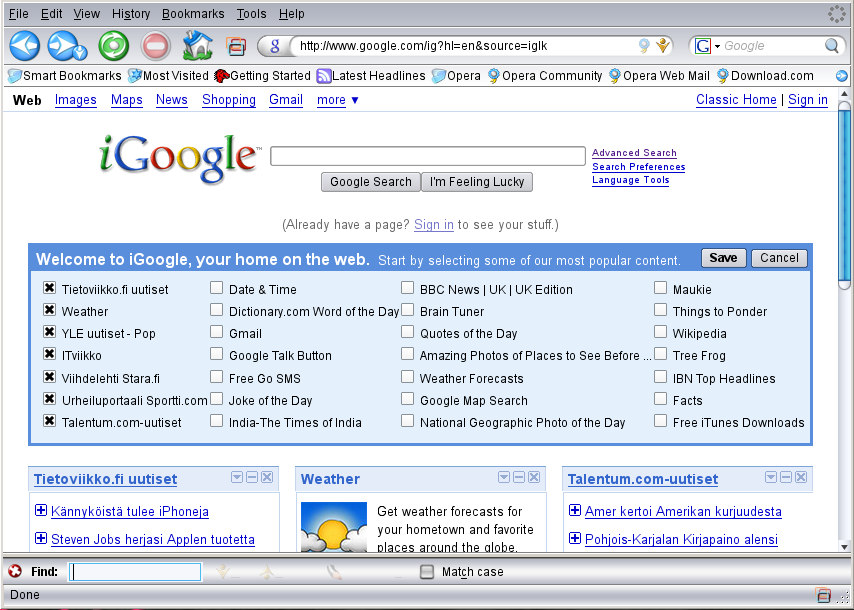
Task: Expand Amer kertoi Amerikan kurjuudesta story
Action: (x=575, y=510)
